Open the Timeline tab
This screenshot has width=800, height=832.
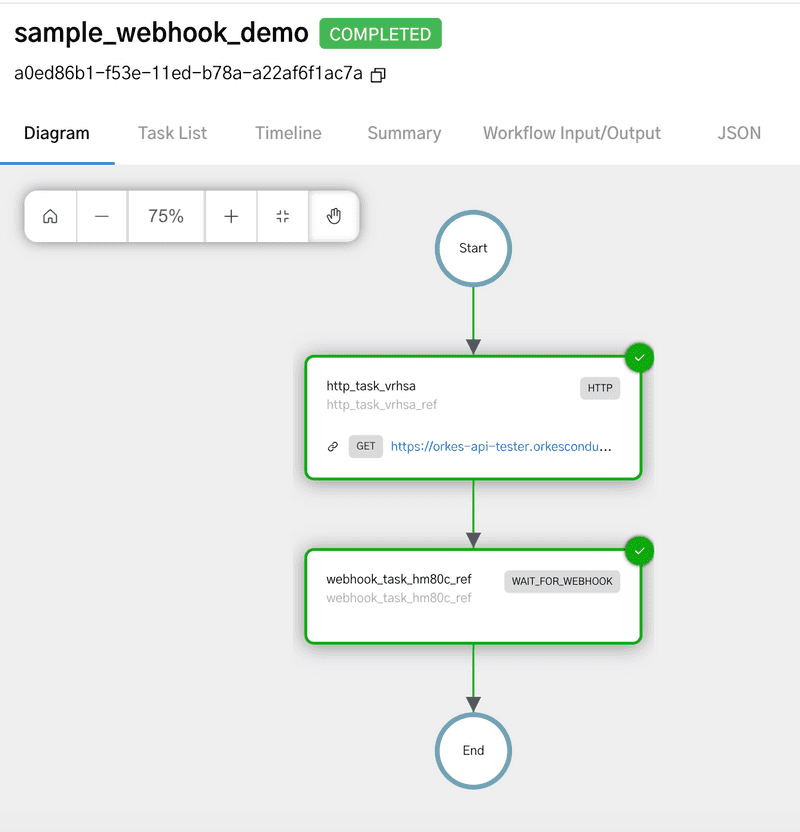point(287,132)
